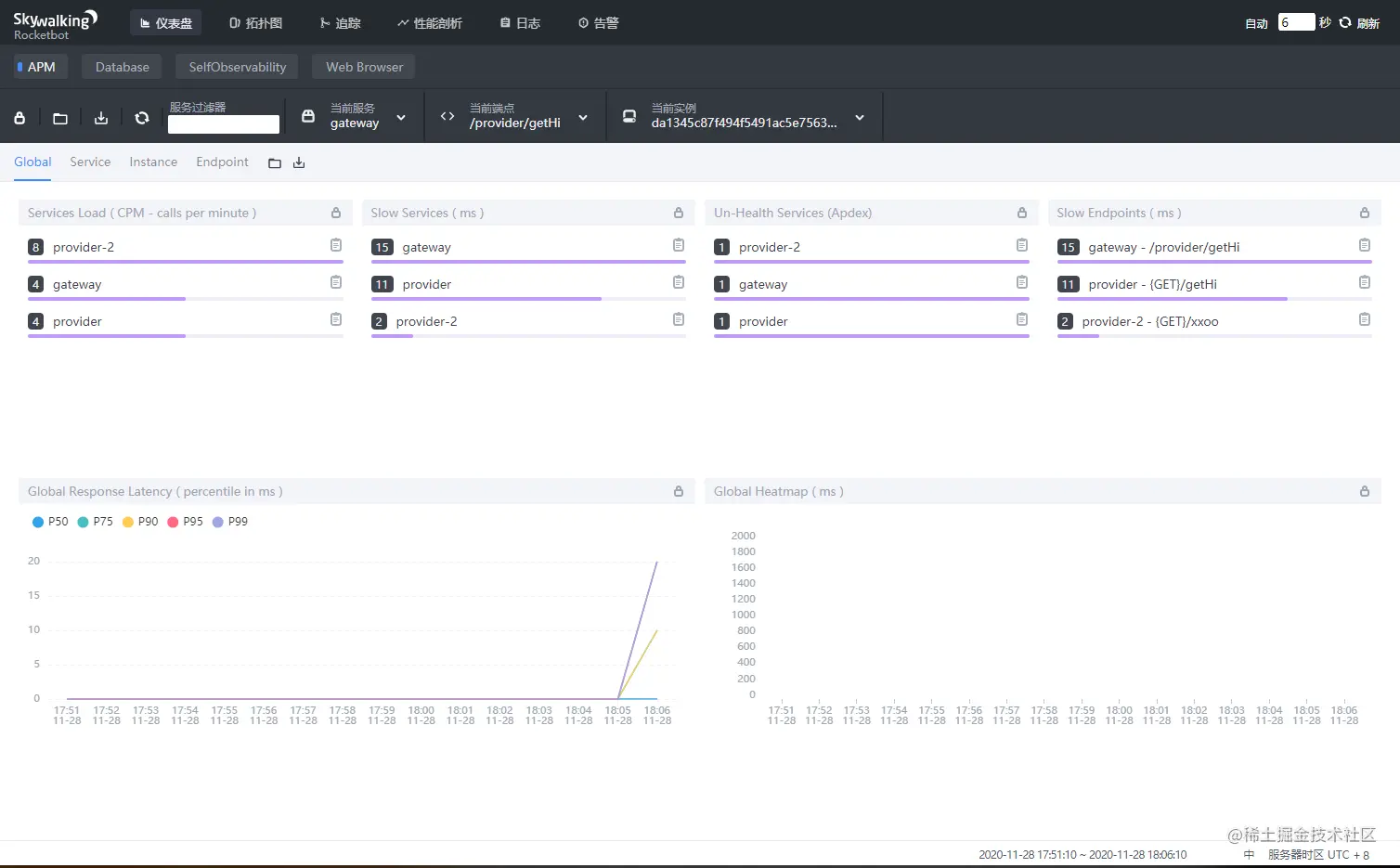
Task: Copy gateway name in Services Load list
Action: click(336, 282)
